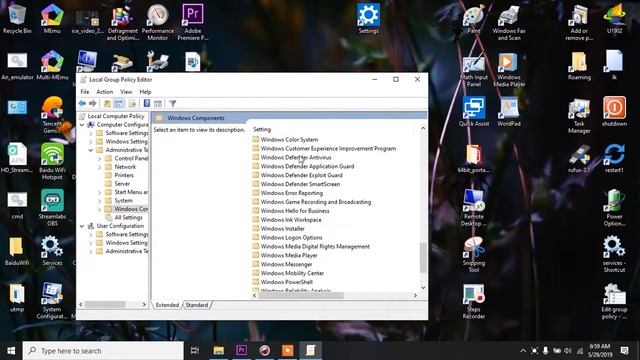Open the shutdown desktop shortcut
The width and height of the screenshot is (640, 360).
pos(614,111)
